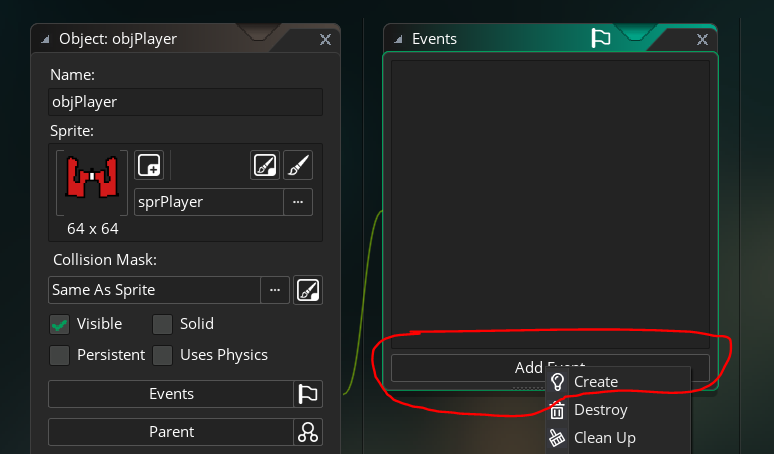Viewport: 774px width, 454px height.
Task: Enable the Persistent checkbox
Action: pos(60,355)
